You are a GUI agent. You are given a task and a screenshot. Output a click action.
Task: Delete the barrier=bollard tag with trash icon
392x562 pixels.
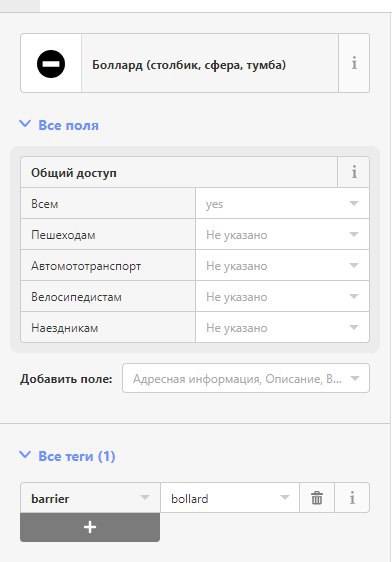coord(317,498)
